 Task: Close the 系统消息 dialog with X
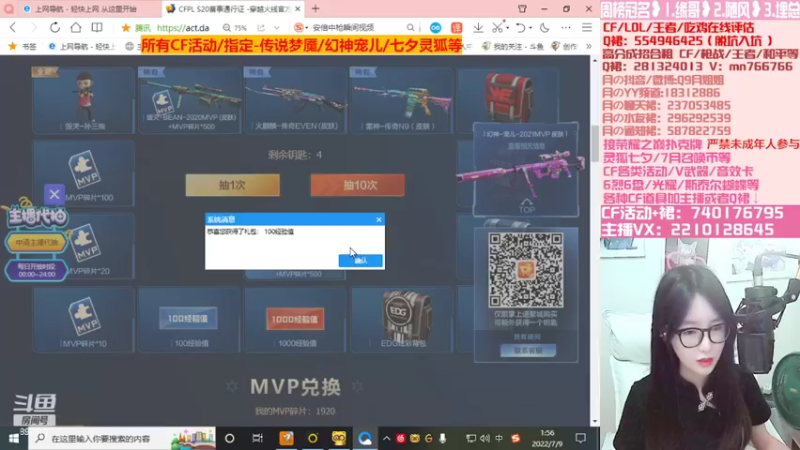point(379,219)
